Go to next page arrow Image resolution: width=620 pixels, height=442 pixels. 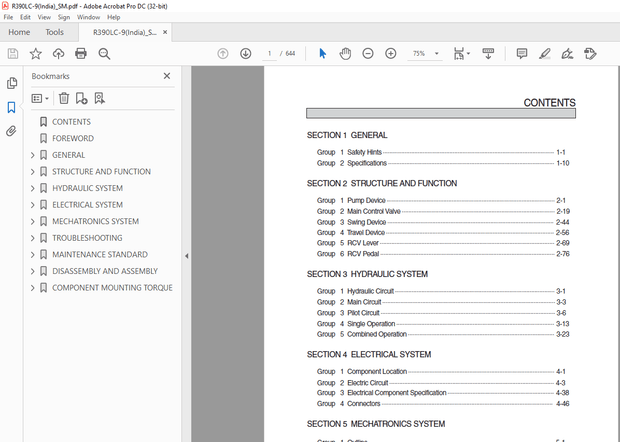[246, 53]
